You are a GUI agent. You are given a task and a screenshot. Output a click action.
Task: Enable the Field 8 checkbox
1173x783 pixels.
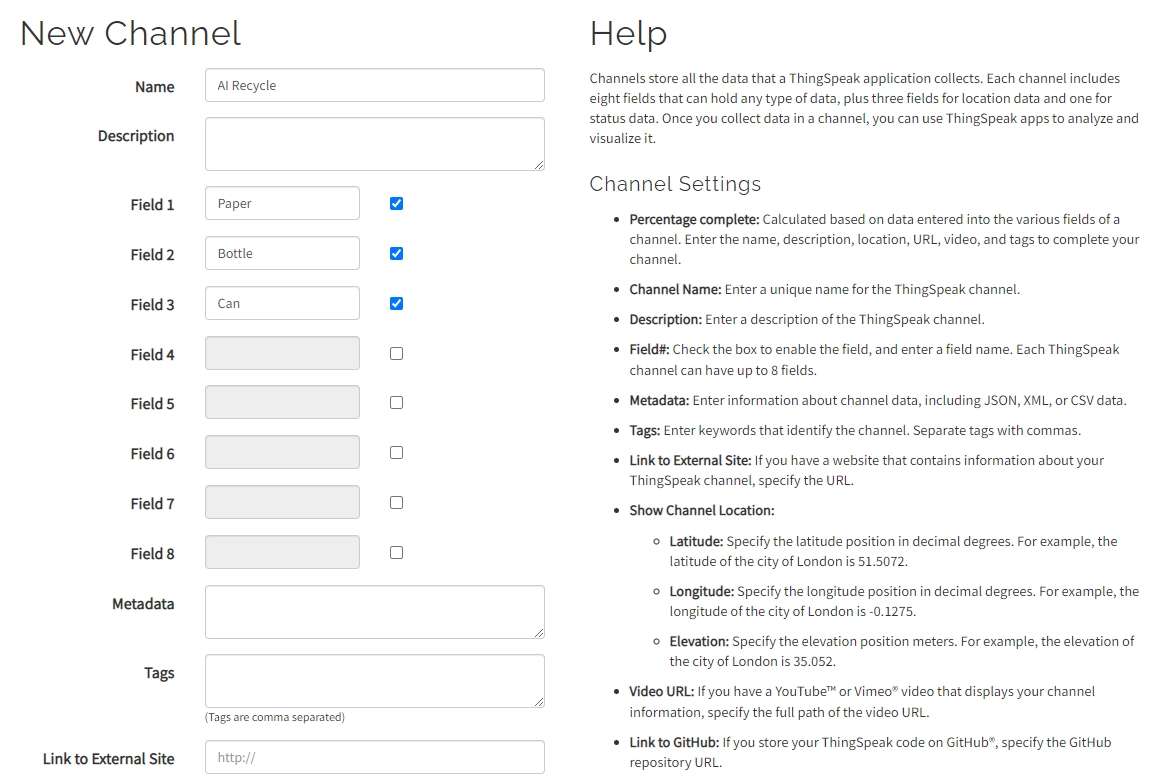pos(396,552)
